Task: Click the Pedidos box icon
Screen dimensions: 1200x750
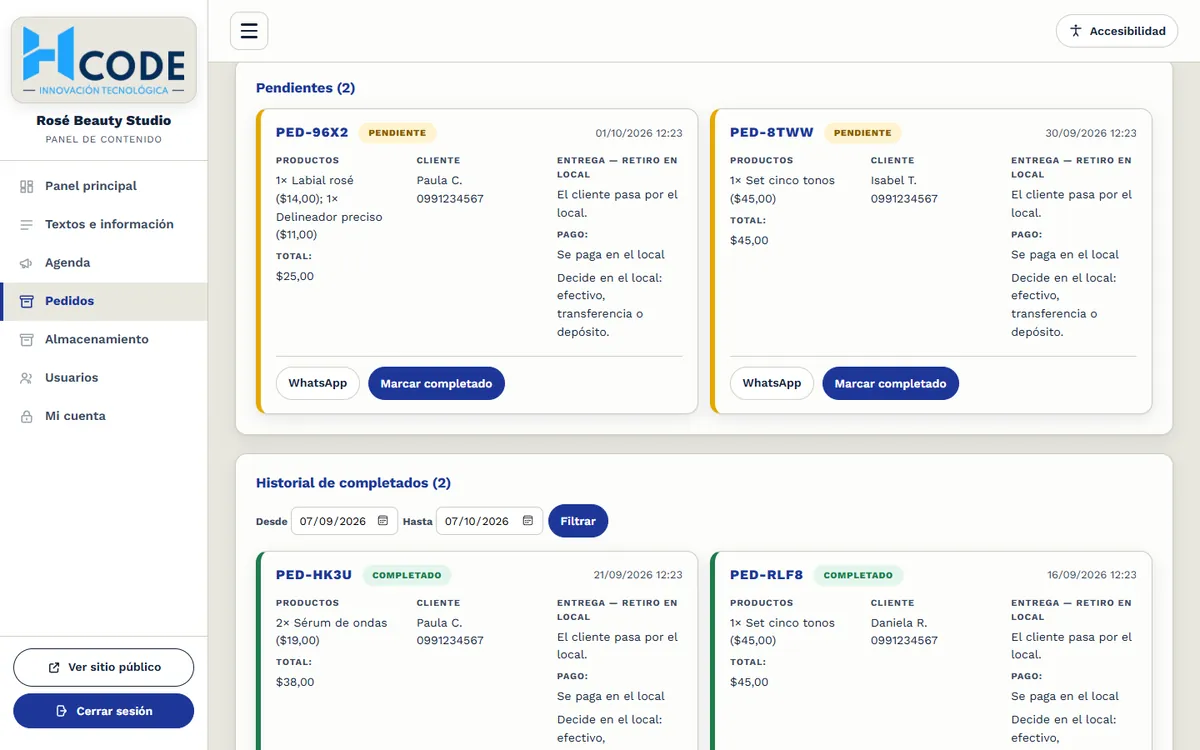Action: (26, 301)
